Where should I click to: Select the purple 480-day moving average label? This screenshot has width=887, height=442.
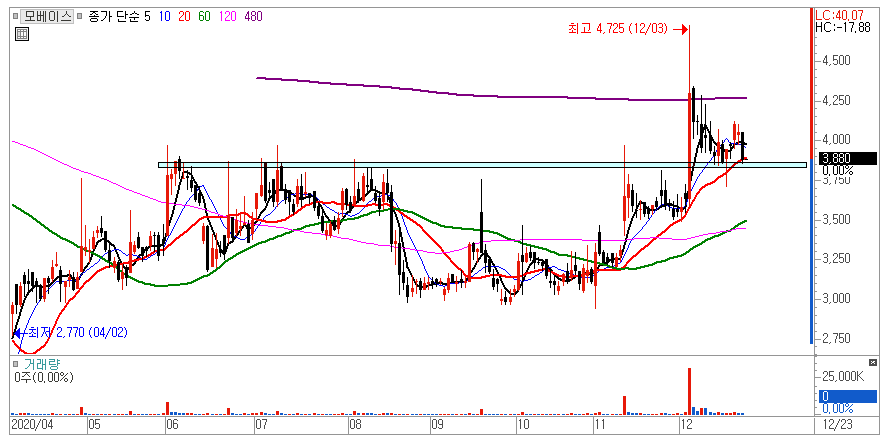tap(253, 16)
